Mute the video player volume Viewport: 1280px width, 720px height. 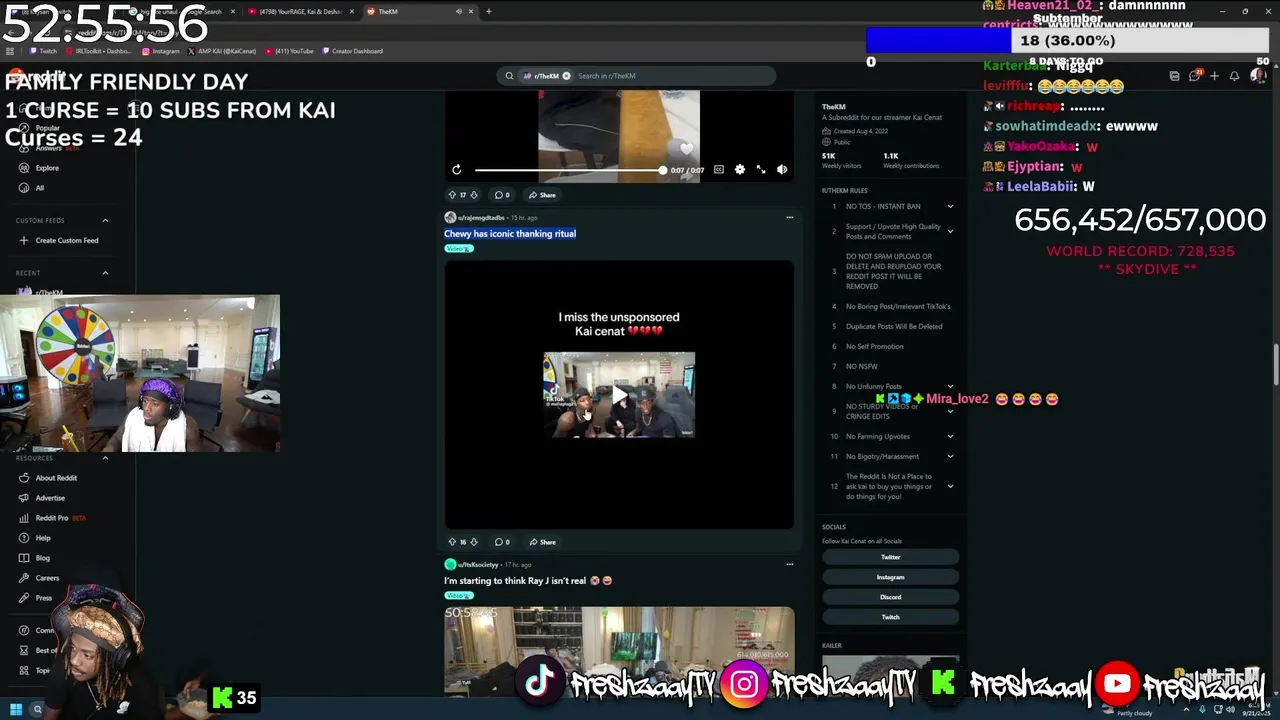[782, 170]
